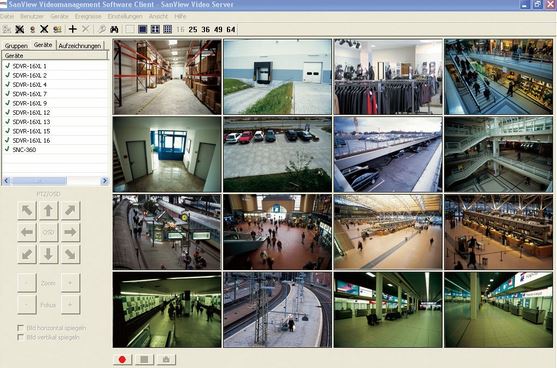Open the Aufzeichnungen tab

[80, 46]
